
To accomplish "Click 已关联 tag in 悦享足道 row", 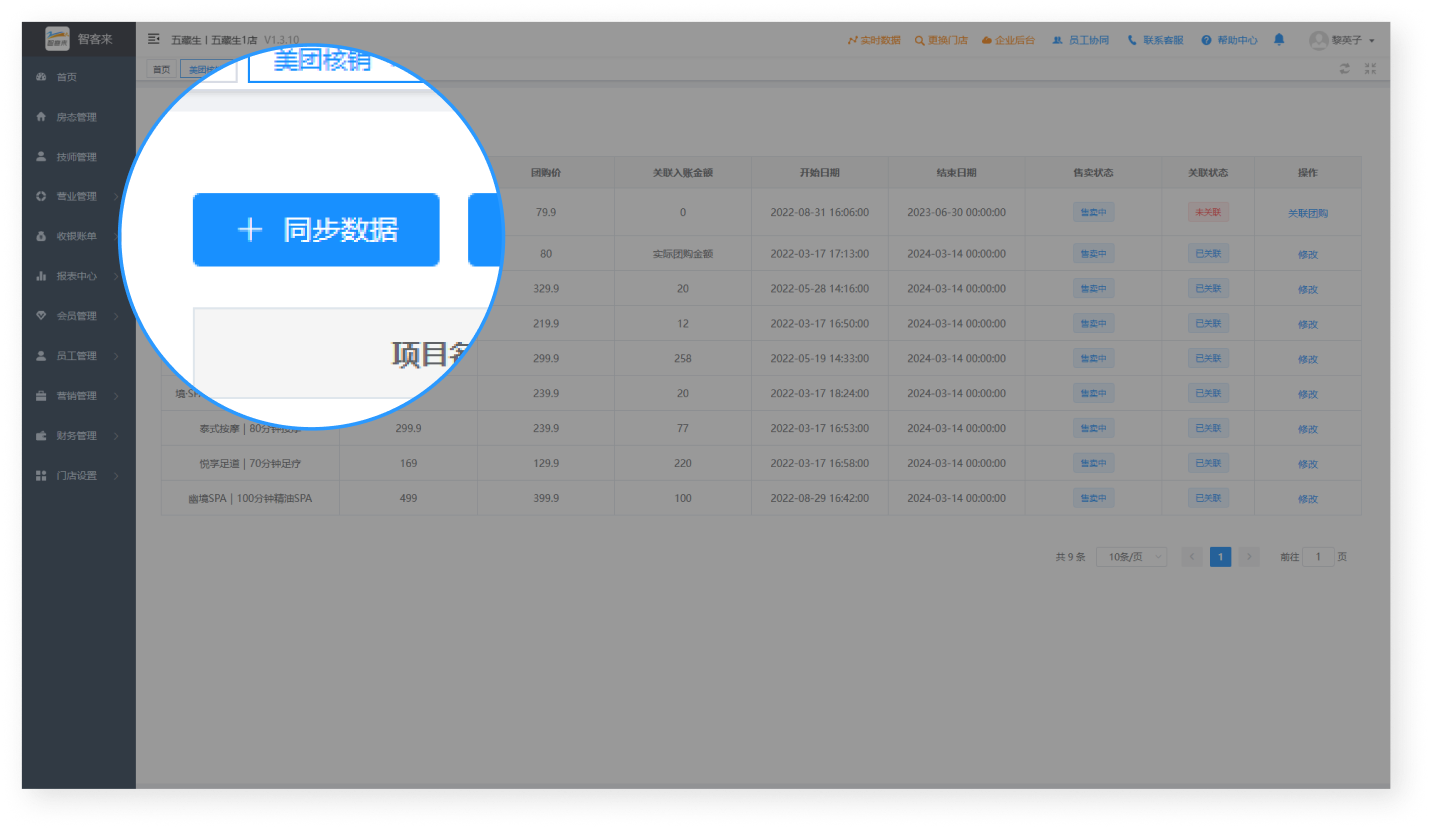I will point(1208,463).
